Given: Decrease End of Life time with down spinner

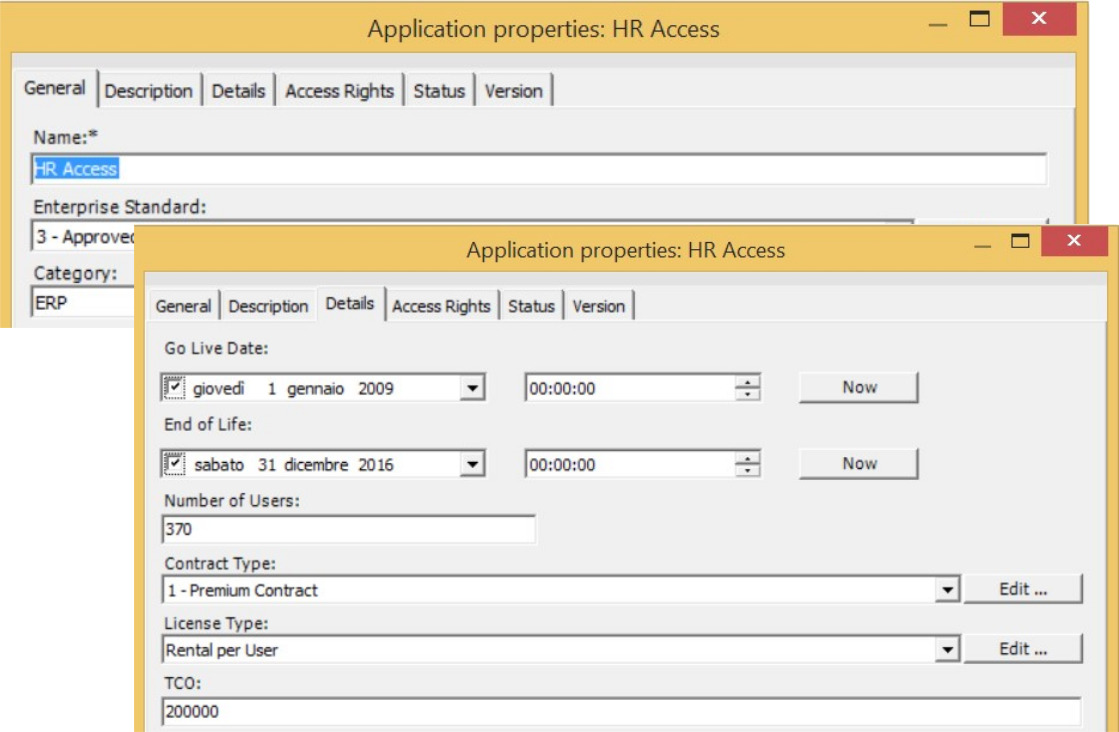Looking at the screenshot, I should [747, 470].
